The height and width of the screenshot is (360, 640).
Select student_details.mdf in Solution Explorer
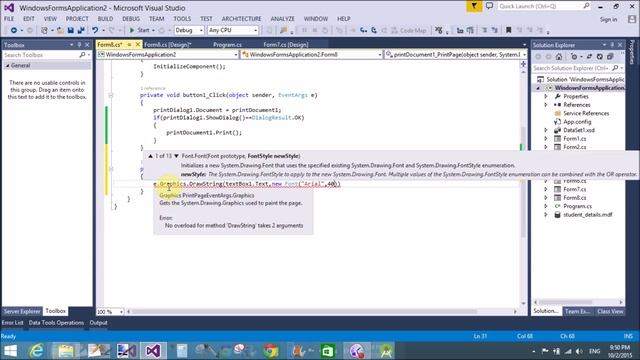click(587, 215)
